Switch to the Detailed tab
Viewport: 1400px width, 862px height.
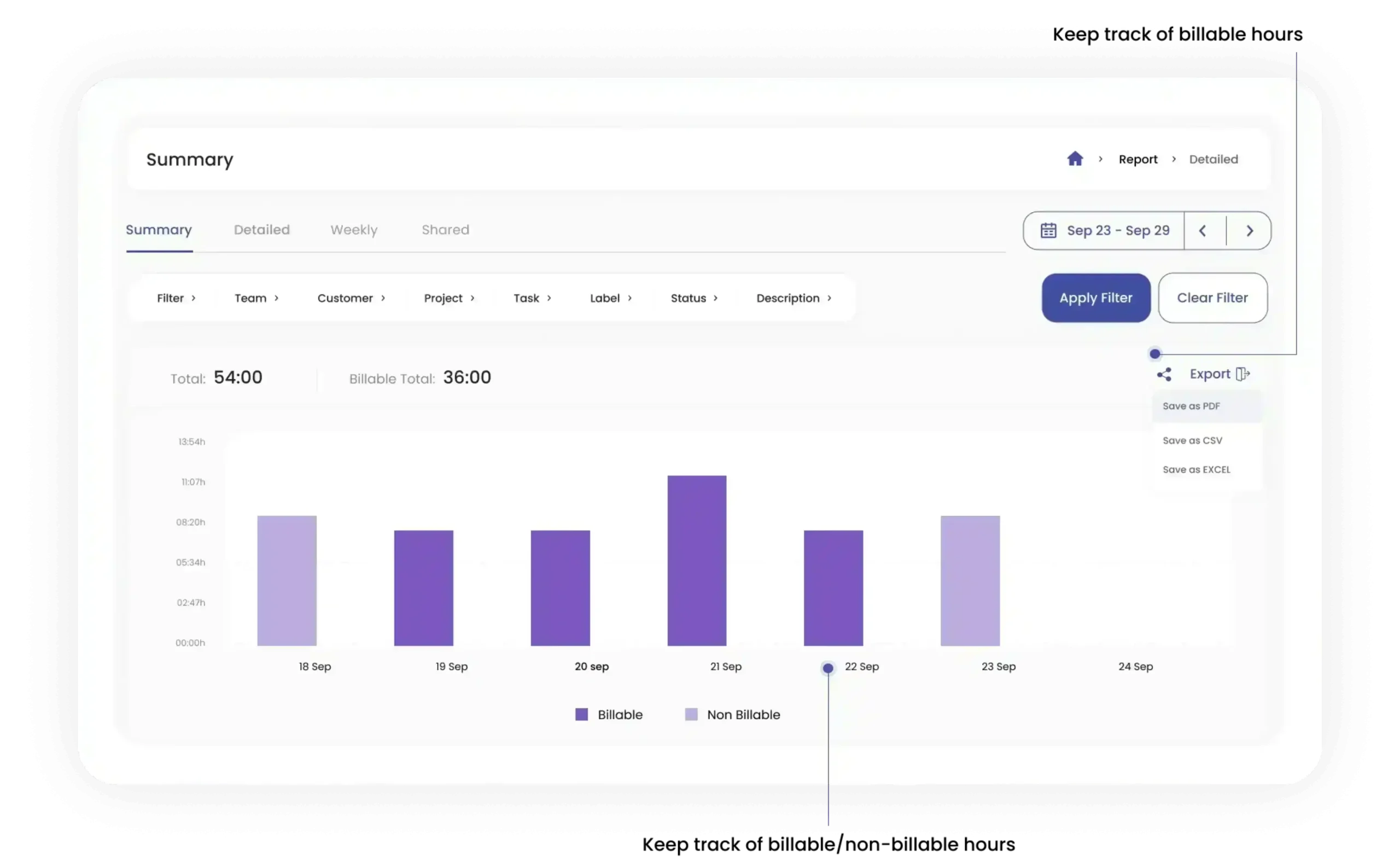(x=261, y=230)
